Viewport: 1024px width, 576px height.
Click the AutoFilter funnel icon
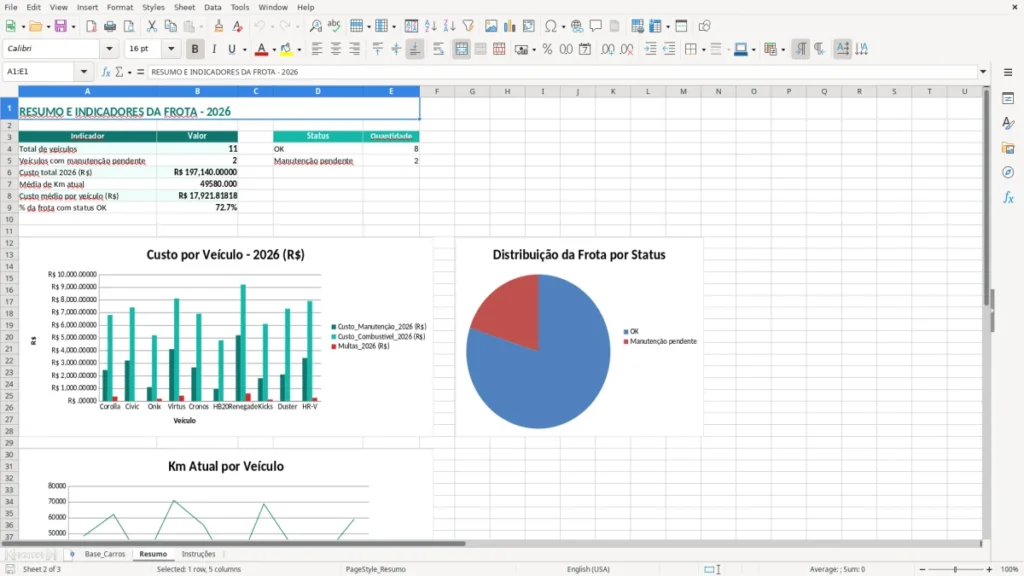pyautogui.click(x=468, y=26)
